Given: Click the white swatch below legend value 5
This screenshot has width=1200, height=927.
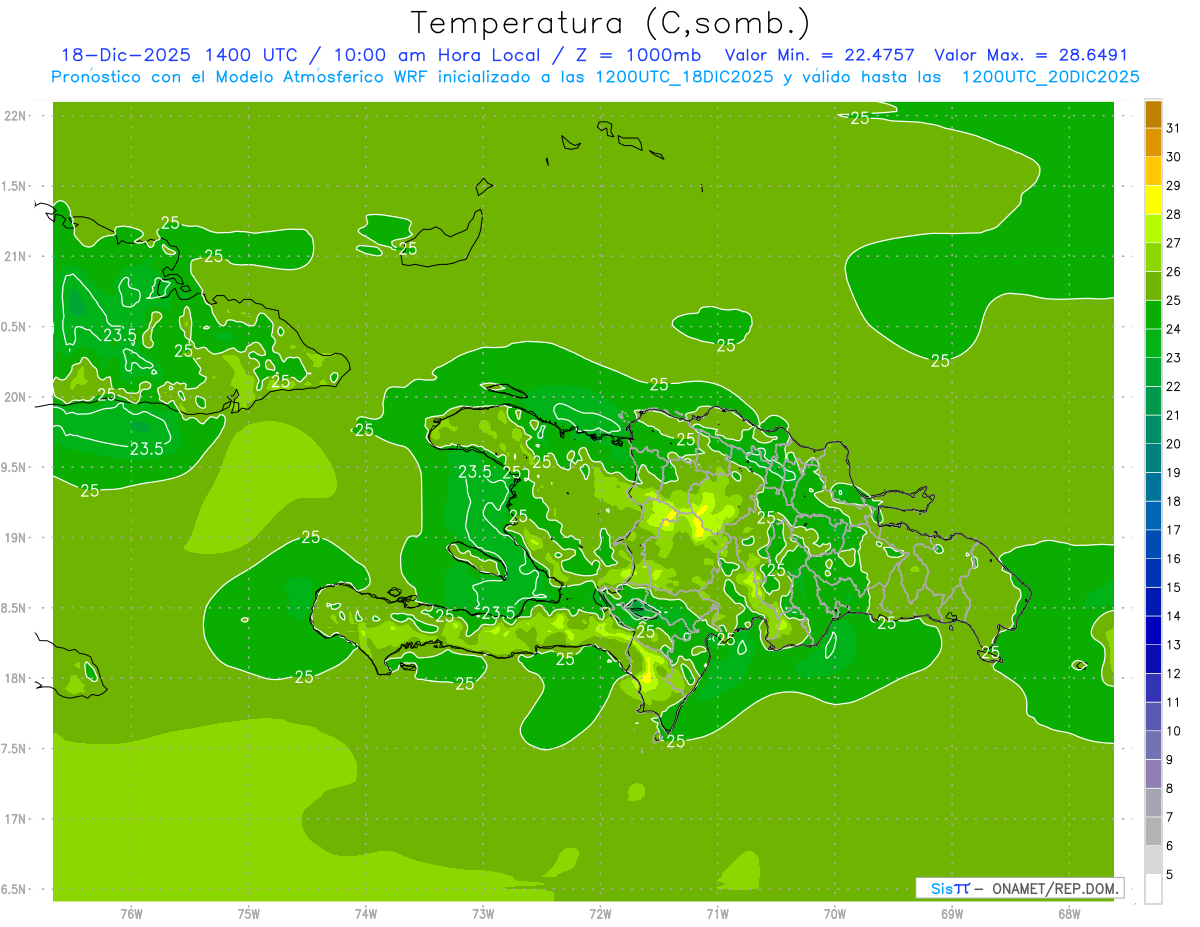Looking at the screenshot, I should [x=1153, y=889].
